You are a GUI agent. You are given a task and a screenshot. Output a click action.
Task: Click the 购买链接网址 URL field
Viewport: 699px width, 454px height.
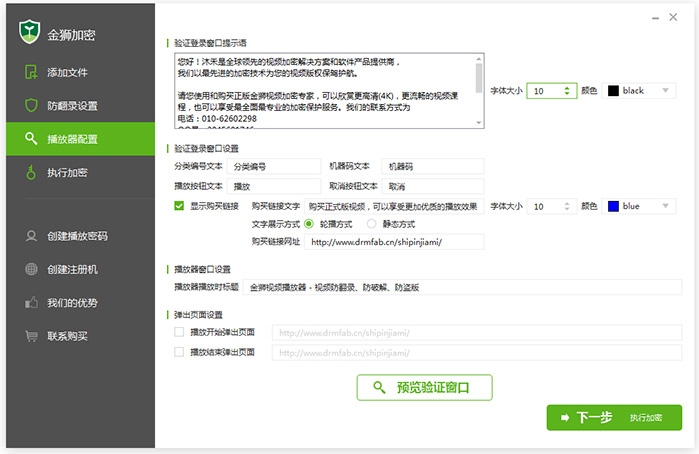tap(394, 242)
